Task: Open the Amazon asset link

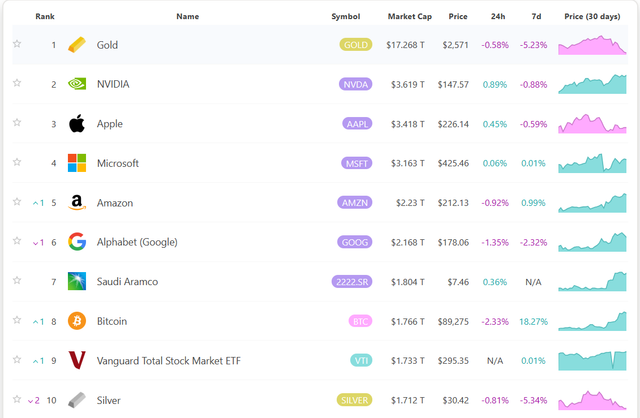Action: pyautogui.click(x=115, y=203)
